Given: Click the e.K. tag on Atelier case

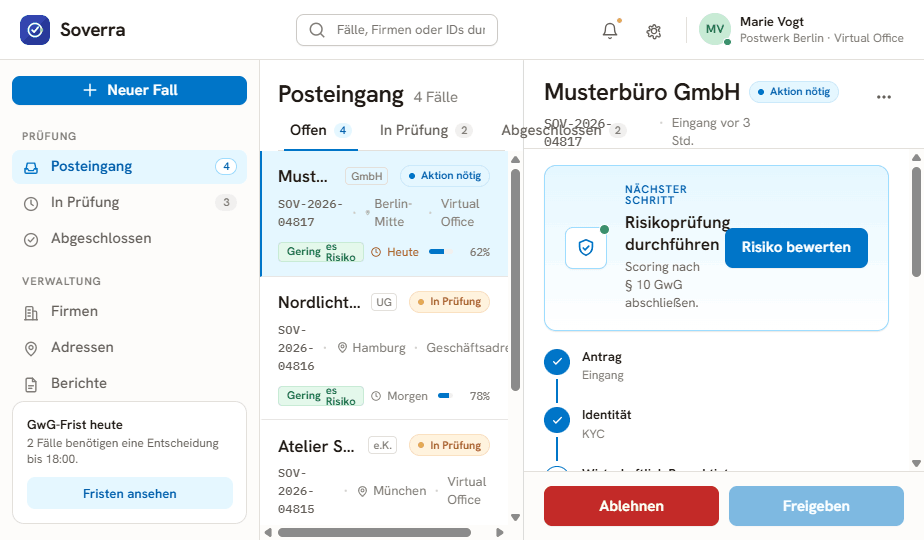Looking at the screenshot, I should tap(382, 446).
